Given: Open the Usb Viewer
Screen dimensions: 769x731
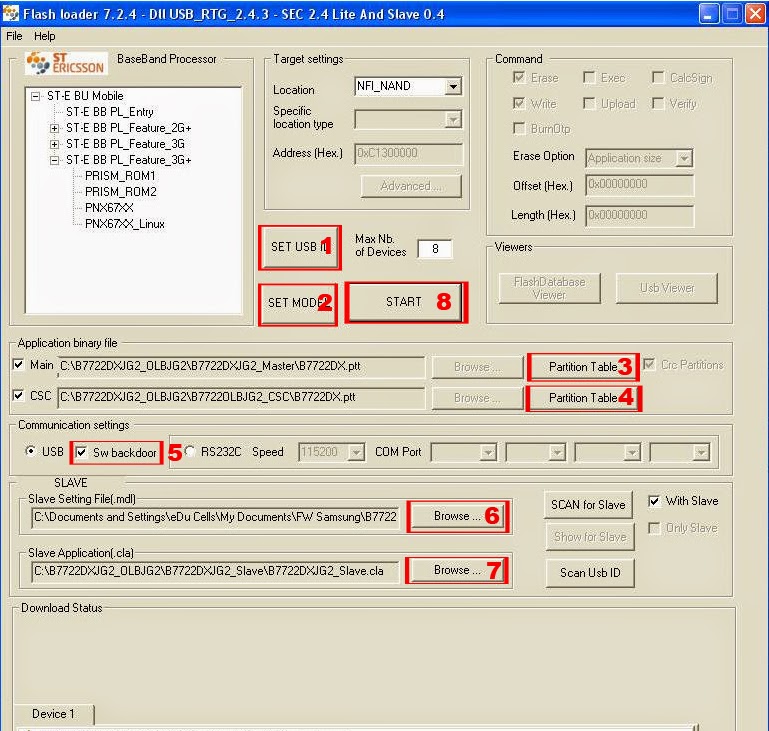Looking at the screenshot, I should (x=666, y=288).
